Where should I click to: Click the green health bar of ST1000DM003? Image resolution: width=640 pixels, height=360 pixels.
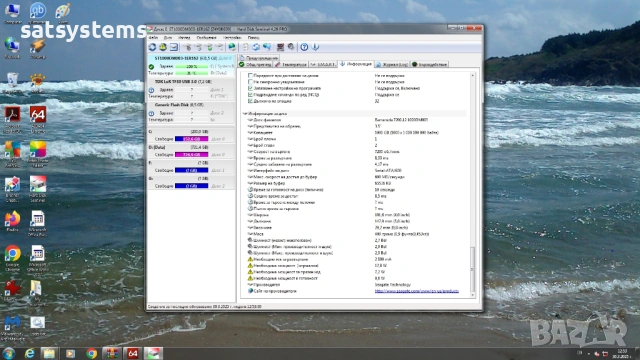pyautogui.click(x=191, y=67)
